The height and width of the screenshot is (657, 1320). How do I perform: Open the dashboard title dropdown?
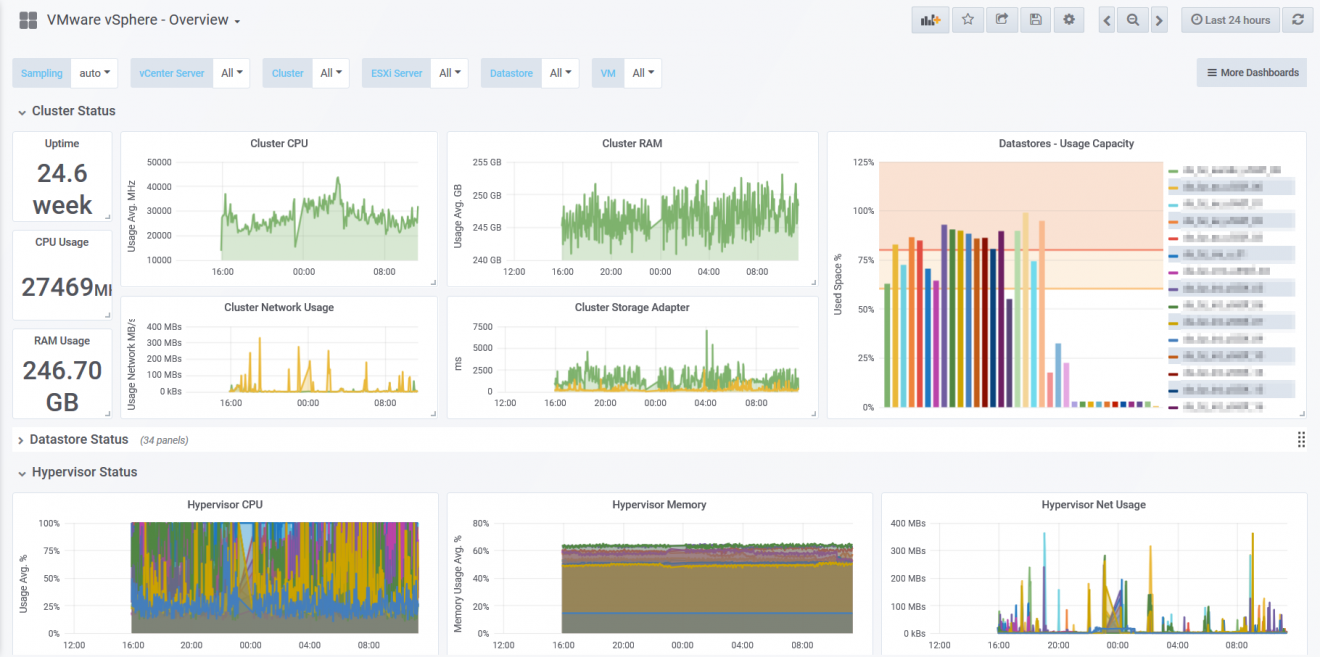tap(236, 19)
